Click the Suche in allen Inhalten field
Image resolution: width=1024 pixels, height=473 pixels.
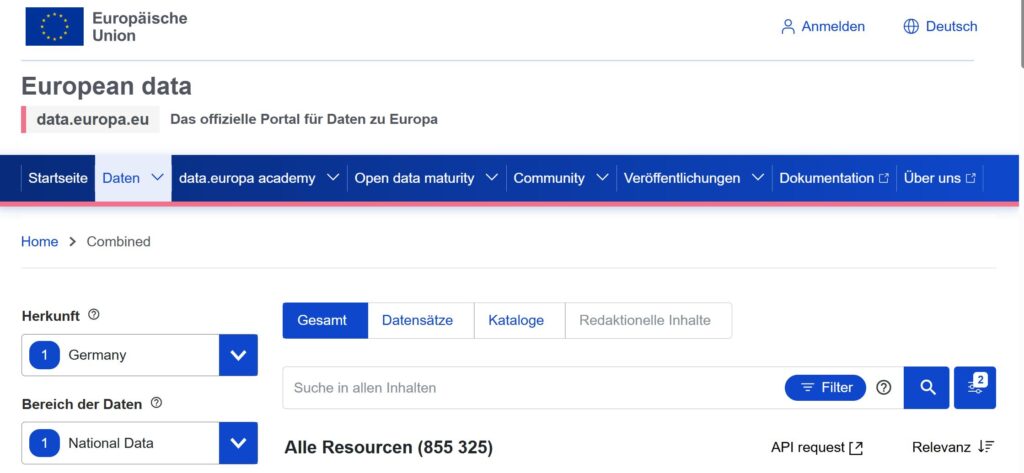coord(530,387)
